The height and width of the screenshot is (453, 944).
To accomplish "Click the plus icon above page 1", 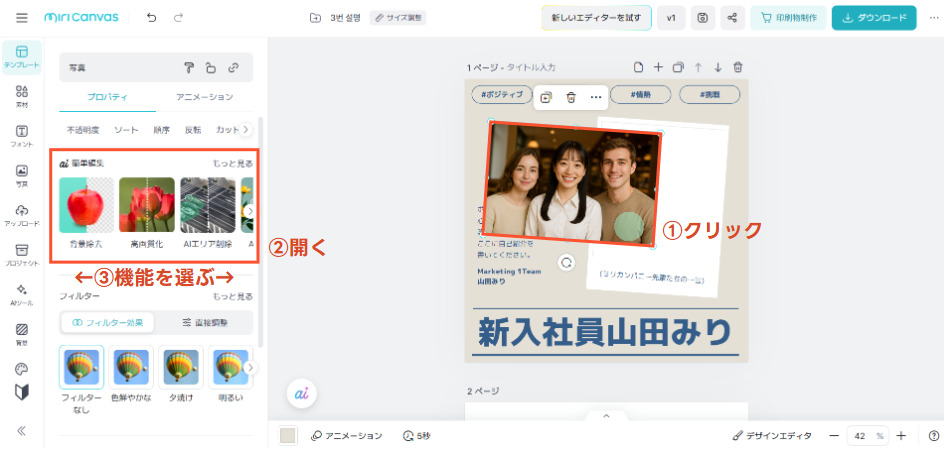I will point(658,67).
